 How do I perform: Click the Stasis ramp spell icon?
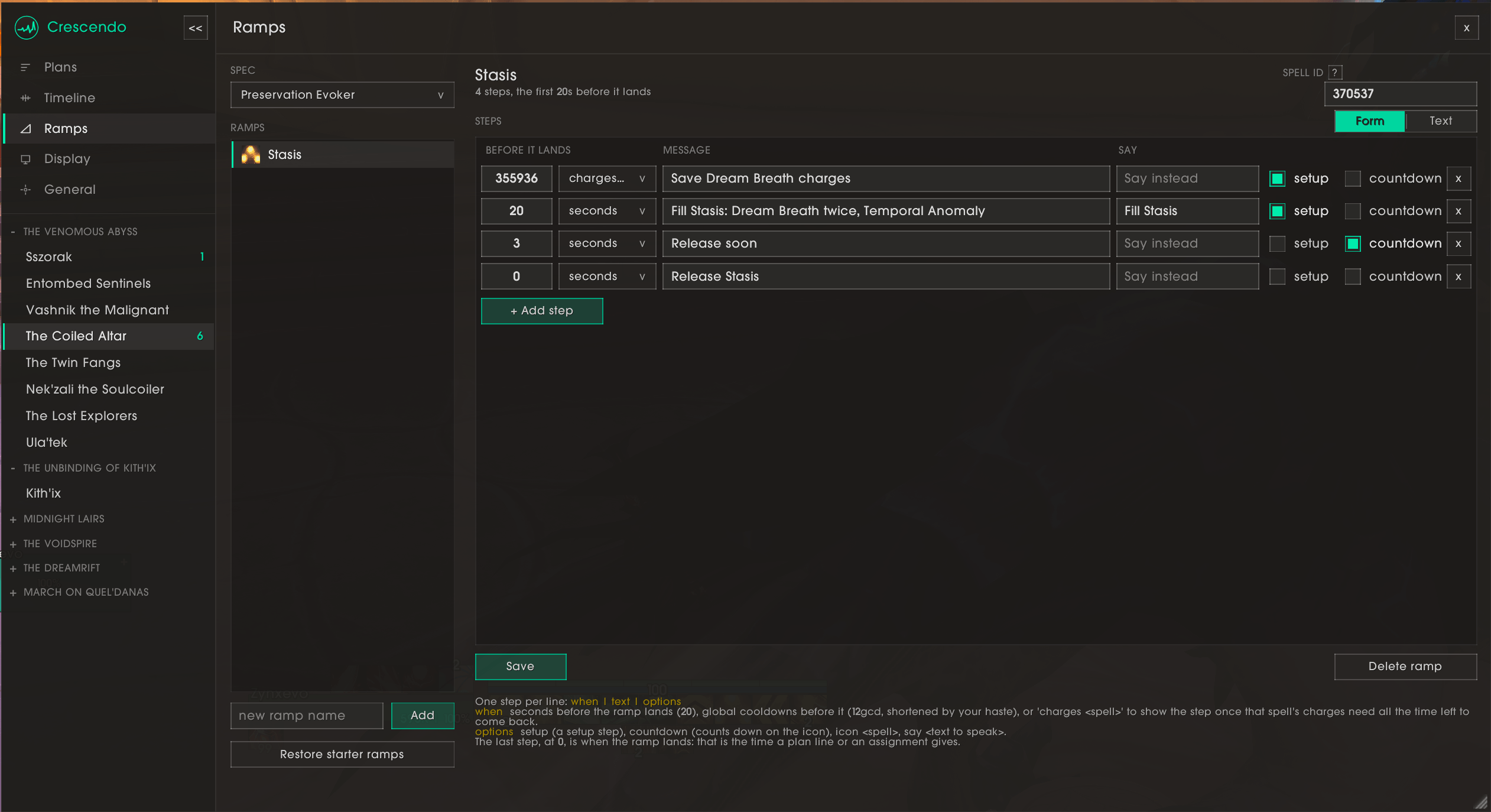click(251, 154)
